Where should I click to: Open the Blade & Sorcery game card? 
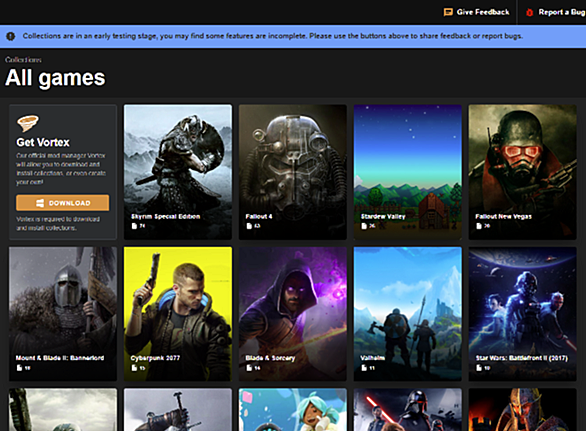pyautogui.click(x=293, y=314)
